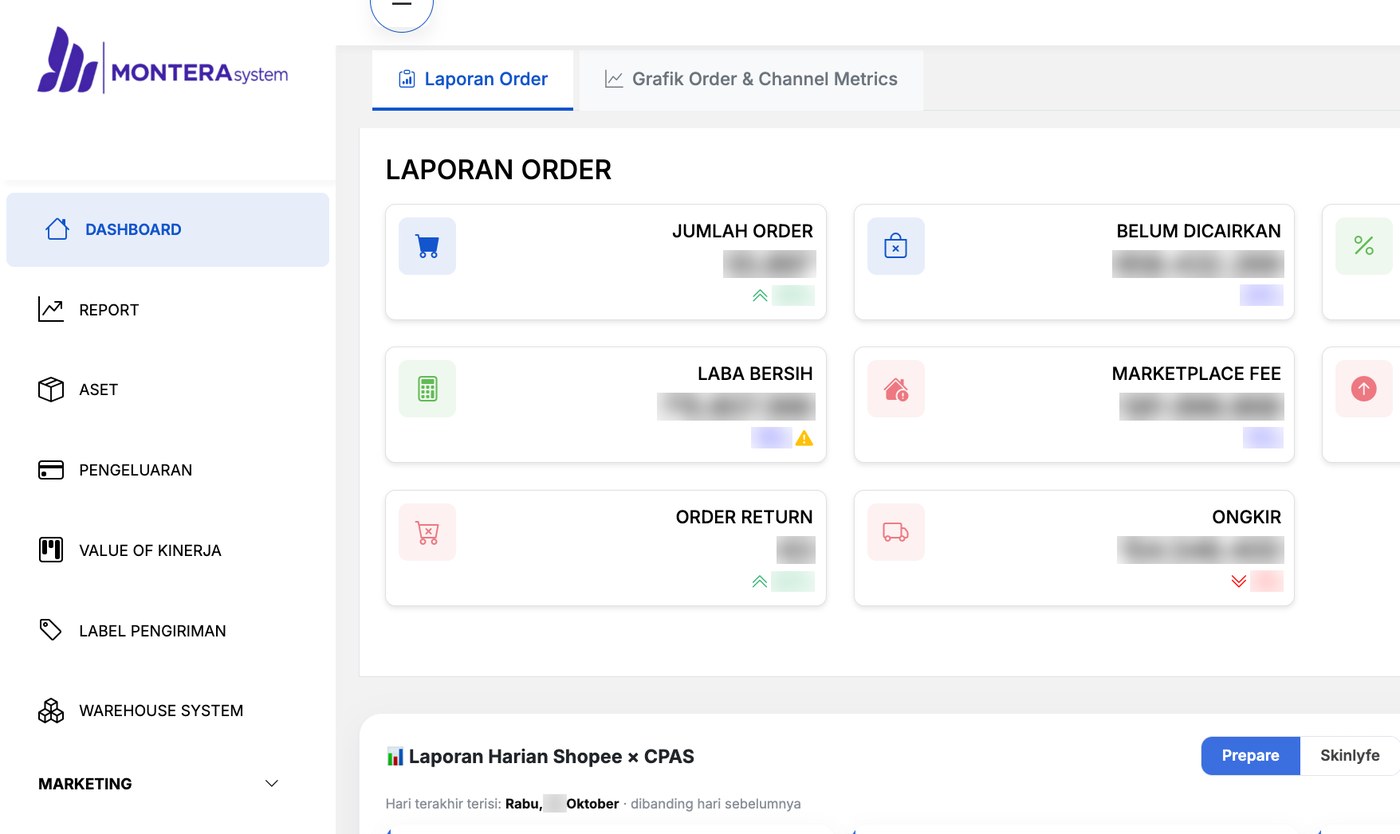Viewport: 1400px width, 834px height.
Task: Select the Skinlyfe toggle button
Action: (1350, 756)
